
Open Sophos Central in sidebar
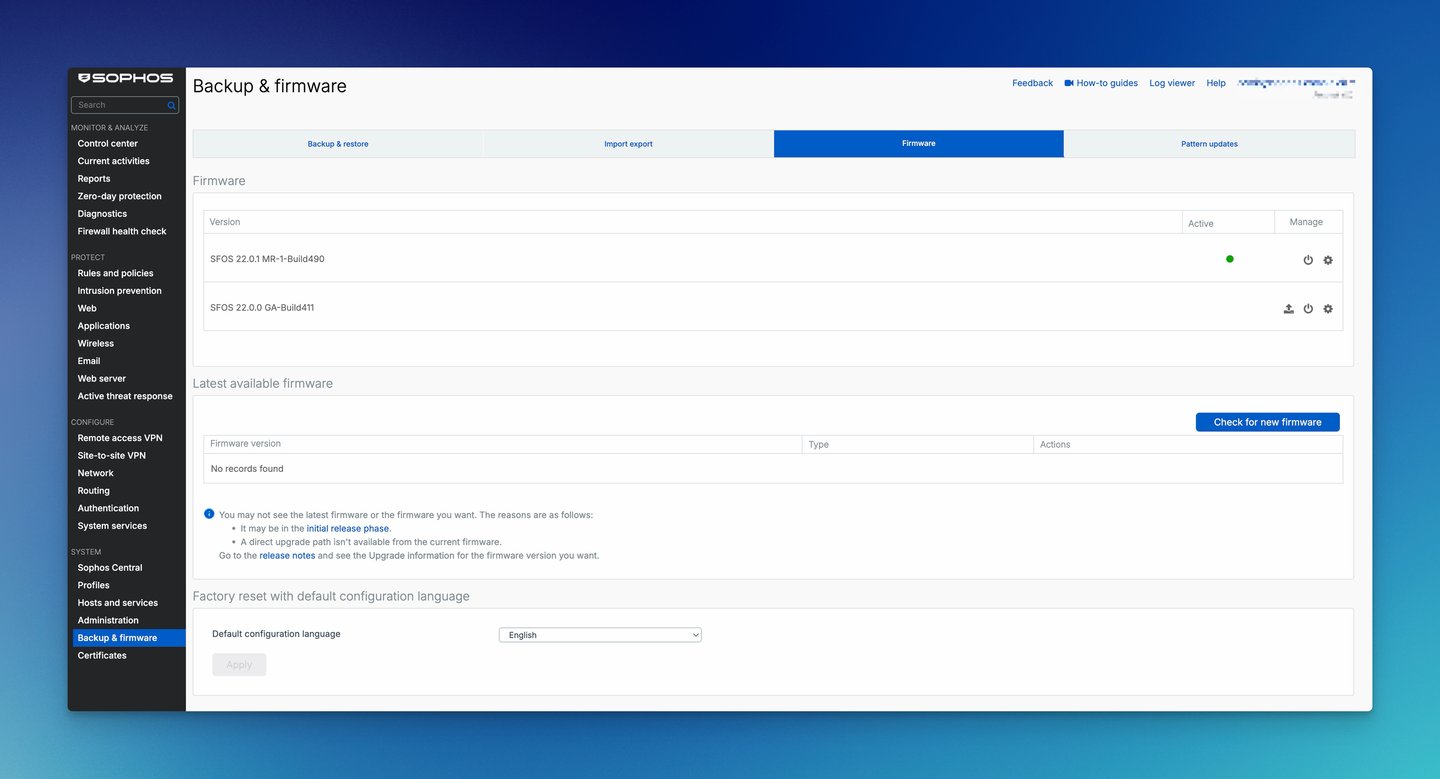pyautogui.click(x=110, y=568)
